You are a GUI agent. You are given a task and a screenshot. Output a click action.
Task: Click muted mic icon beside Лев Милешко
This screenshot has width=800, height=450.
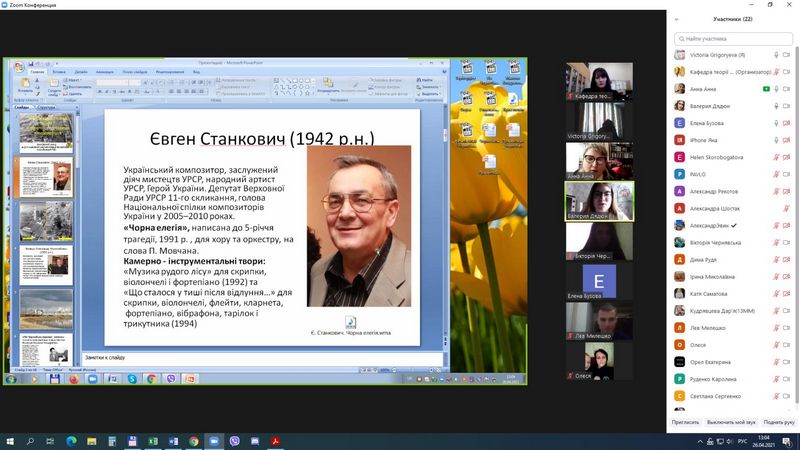tap(777, 328)
